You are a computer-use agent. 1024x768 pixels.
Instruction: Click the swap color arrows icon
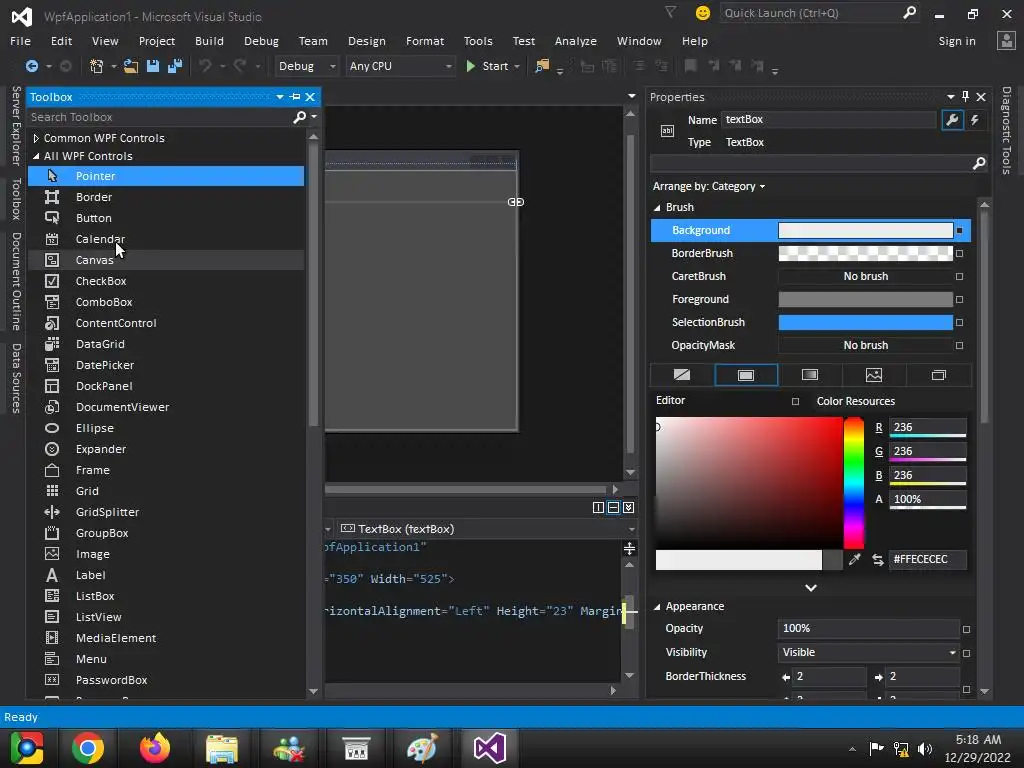(878, 560)
